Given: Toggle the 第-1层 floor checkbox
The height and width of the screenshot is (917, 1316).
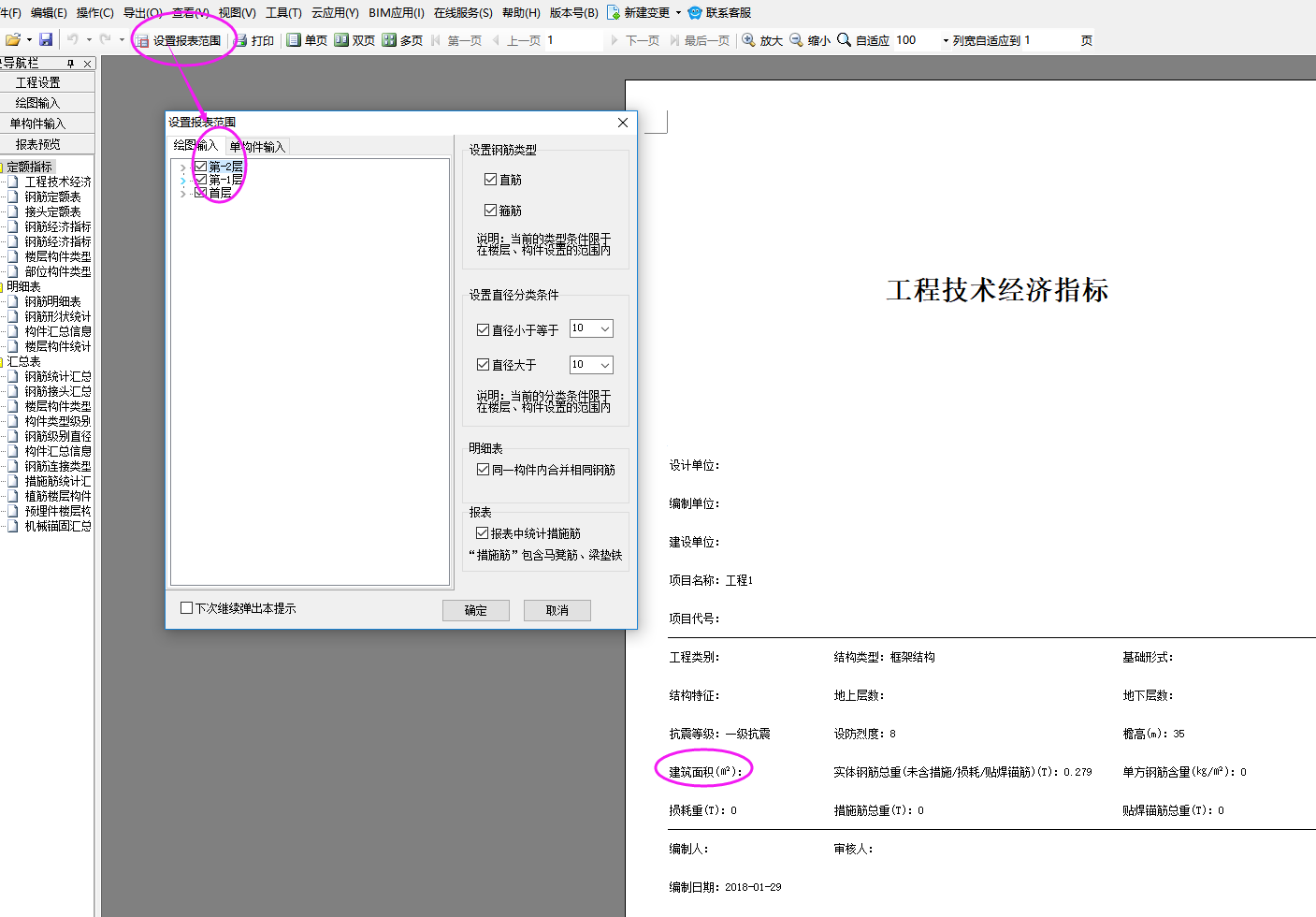Looking at the screenshot, I should click(200, 180).
